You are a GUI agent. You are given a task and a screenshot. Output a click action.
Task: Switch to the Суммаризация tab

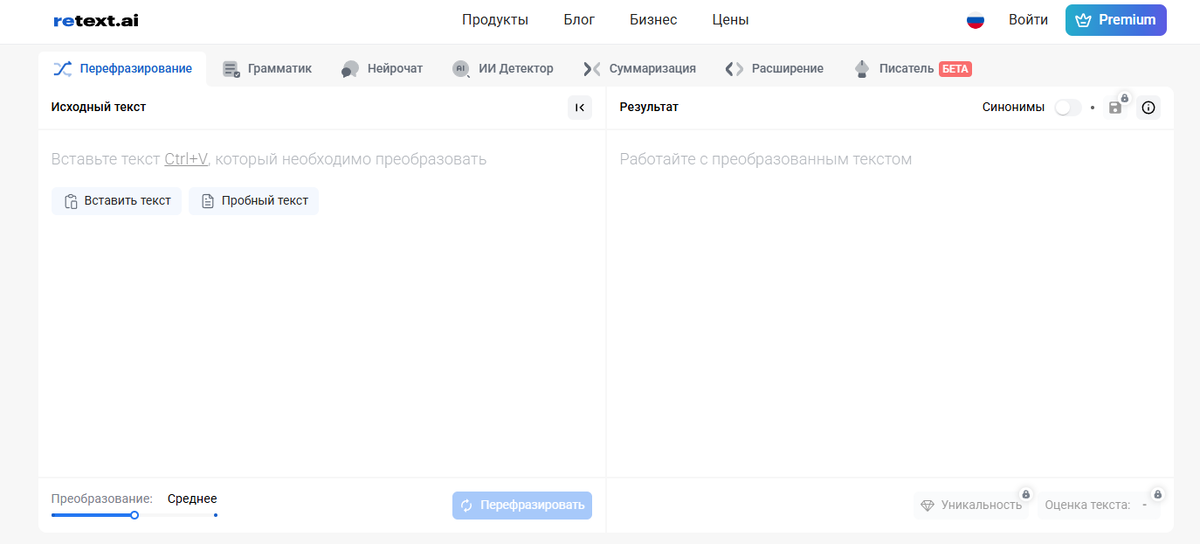639,69
